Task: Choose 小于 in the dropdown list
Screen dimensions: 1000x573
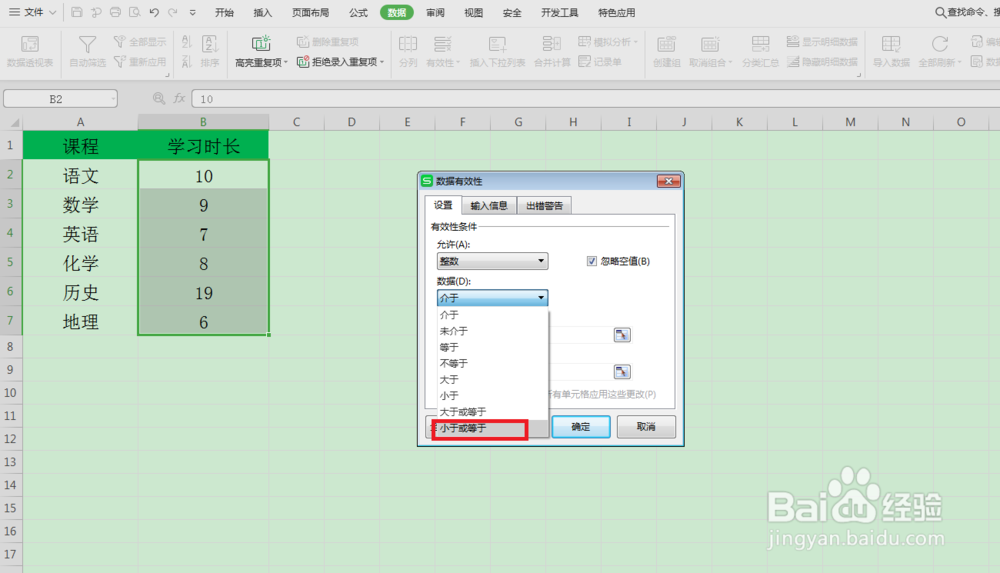Action: tap(492, 396)
